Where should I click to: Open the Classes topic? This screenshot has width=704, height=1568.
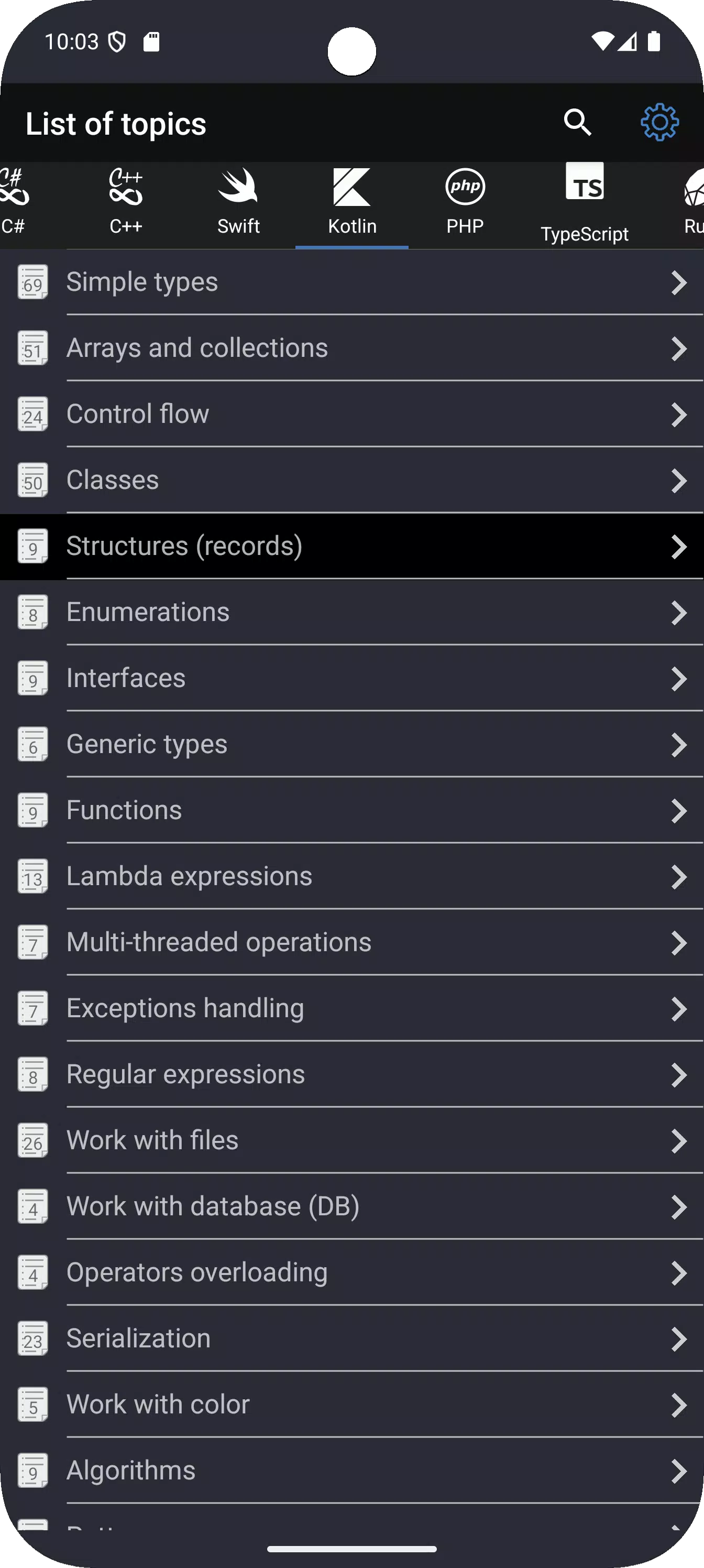tap(351, 480)
